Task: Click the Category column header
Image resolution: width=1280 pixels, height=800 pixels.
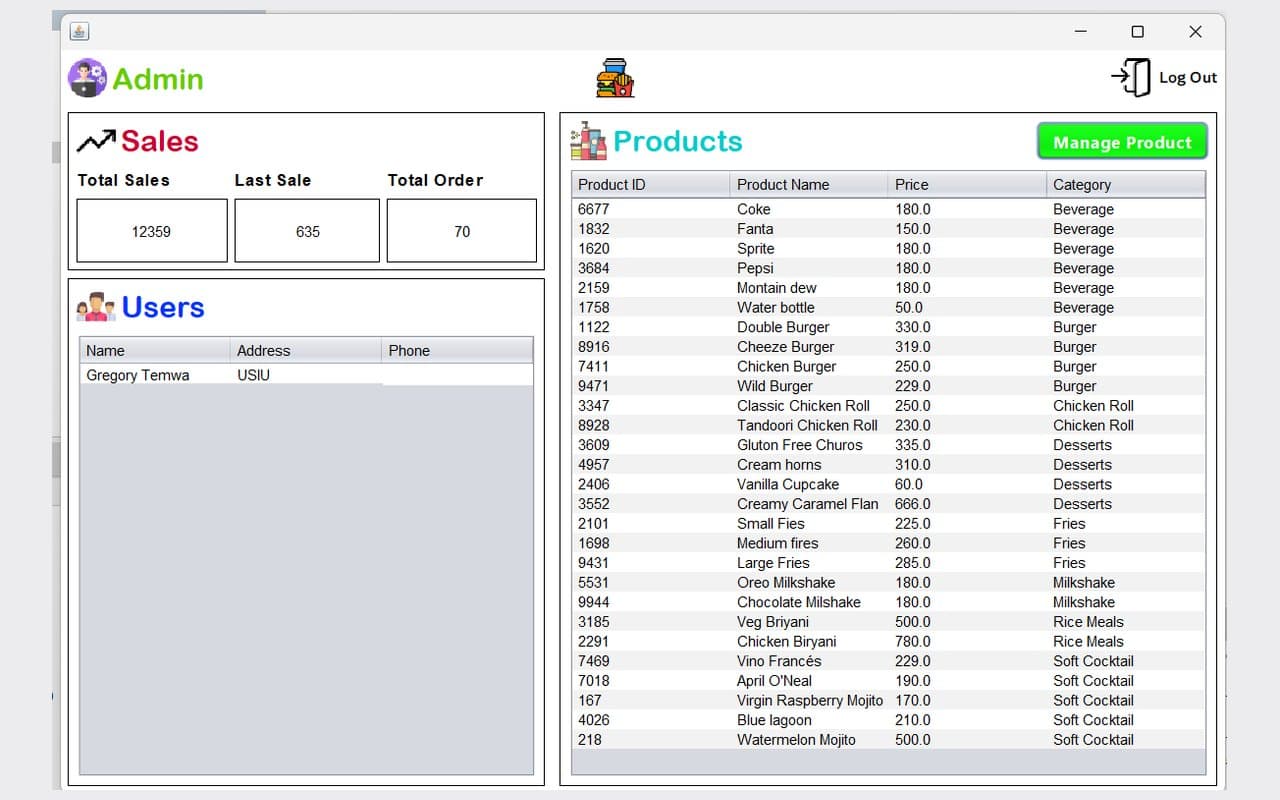Action: tap(1126, 184)
